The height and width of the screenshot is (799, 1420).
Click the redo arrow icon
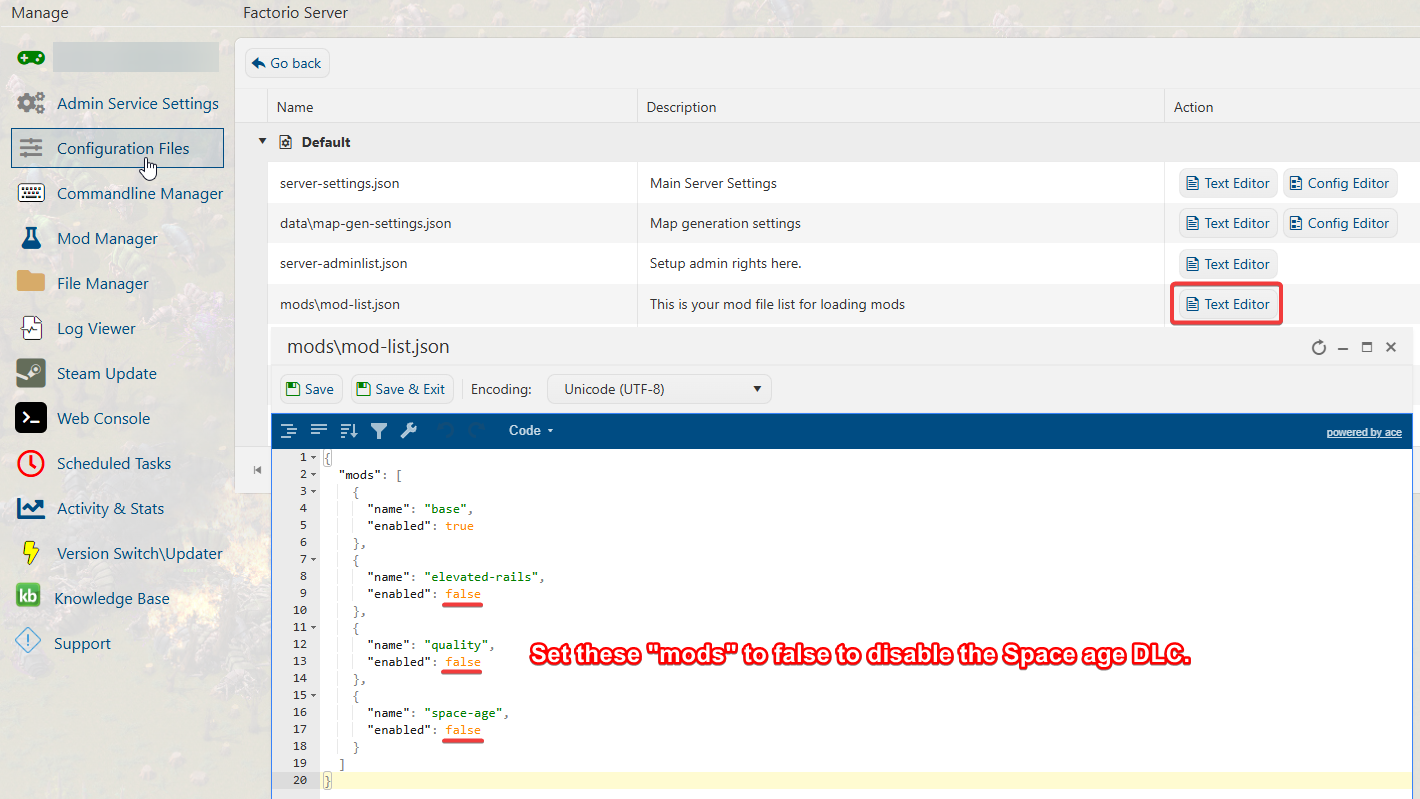click(x=477, y=431)
